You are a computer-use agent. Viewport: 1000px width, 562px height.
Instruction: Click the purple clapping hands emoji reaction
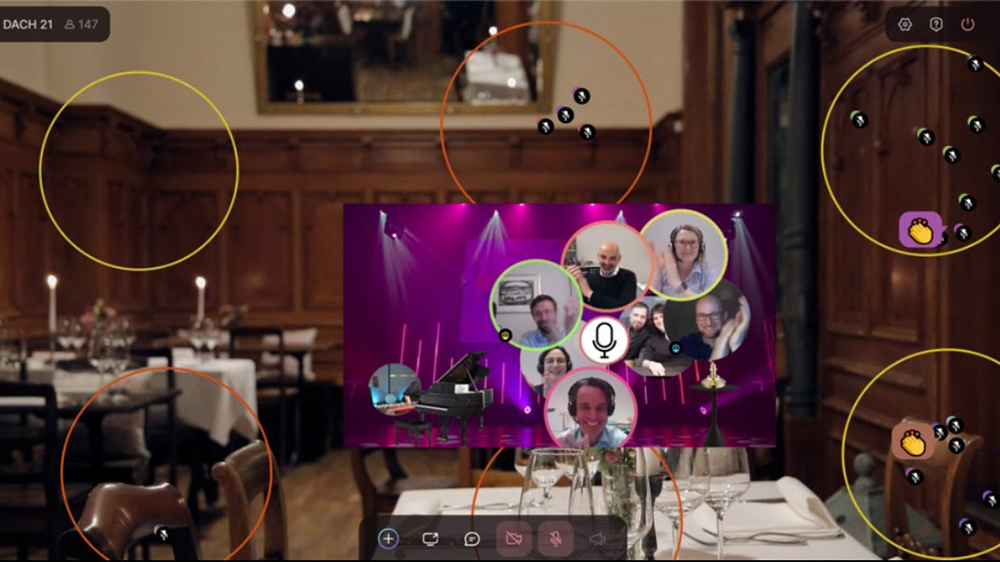tap(920, 231)
